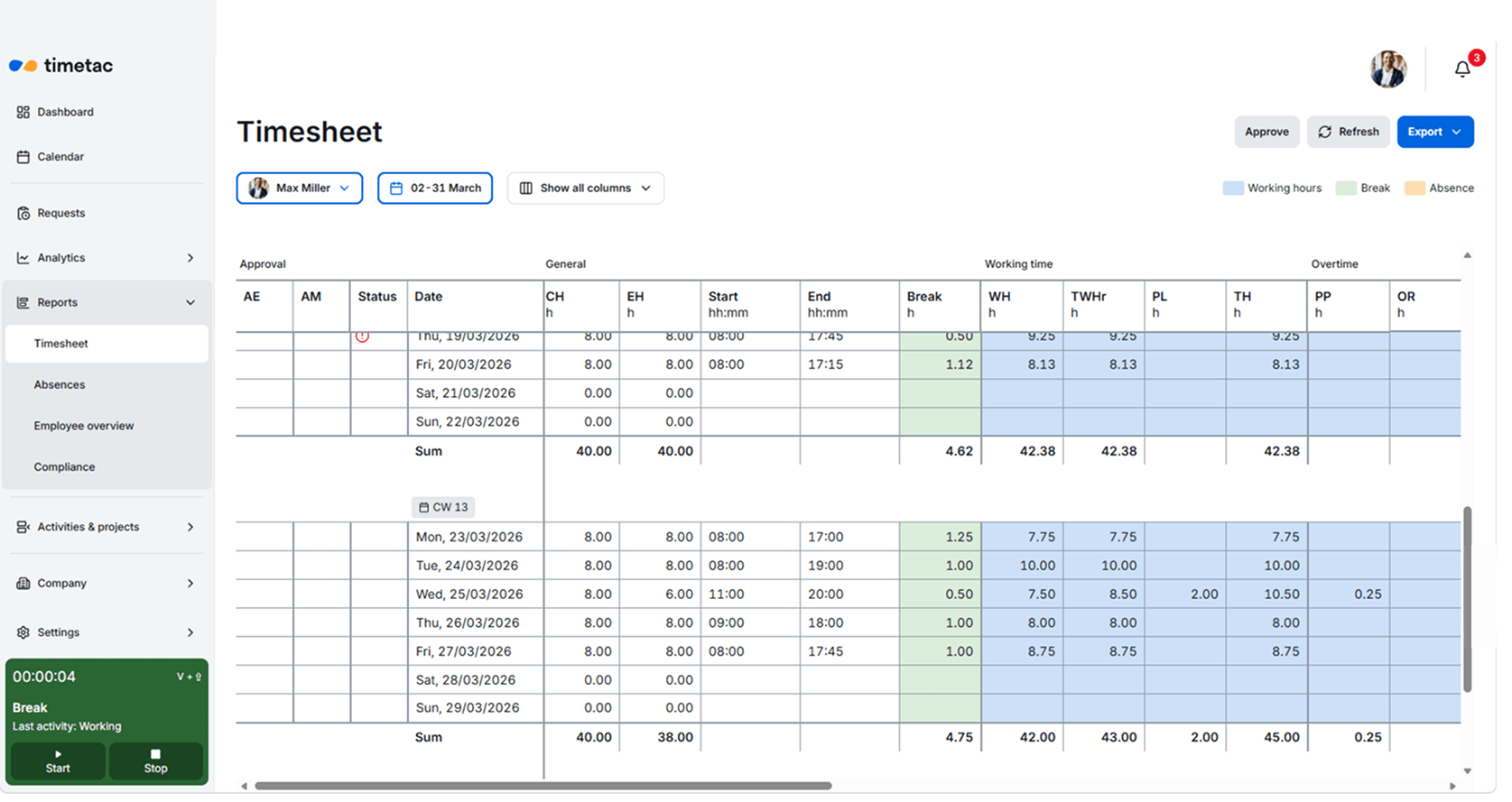Click the PP column header
Image resolution: width=1512 pixels, height=802 pixels.
tap(1348, 305)
